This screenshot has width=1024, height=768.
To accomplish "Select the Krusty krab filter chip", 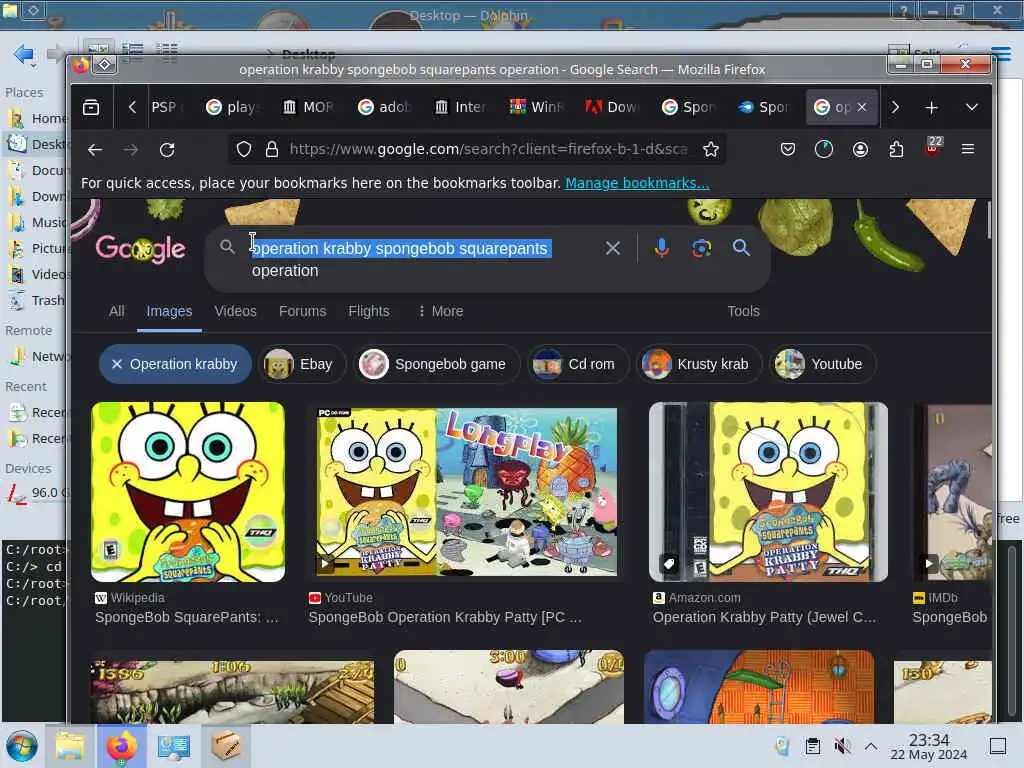I will (698, 364).
